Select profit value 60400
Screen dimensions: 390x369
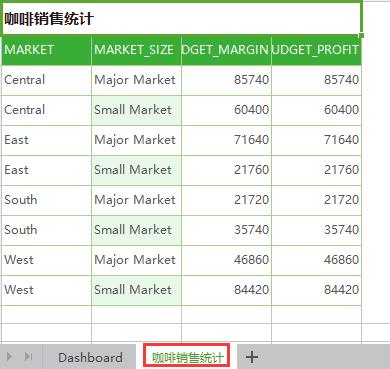(x=317, y=110)
